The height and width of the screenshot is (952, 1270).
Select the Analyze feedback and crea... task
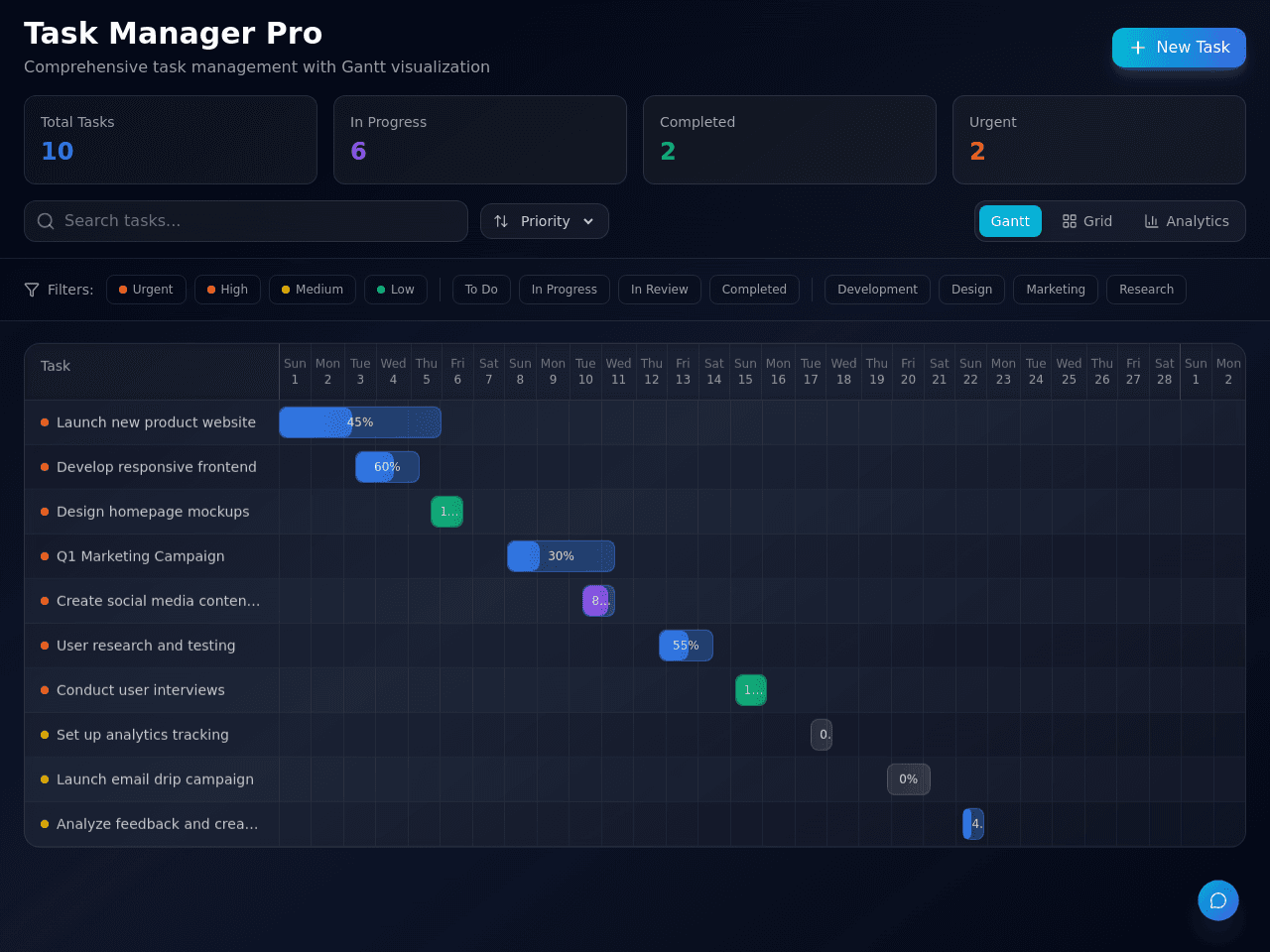point(152,824)
